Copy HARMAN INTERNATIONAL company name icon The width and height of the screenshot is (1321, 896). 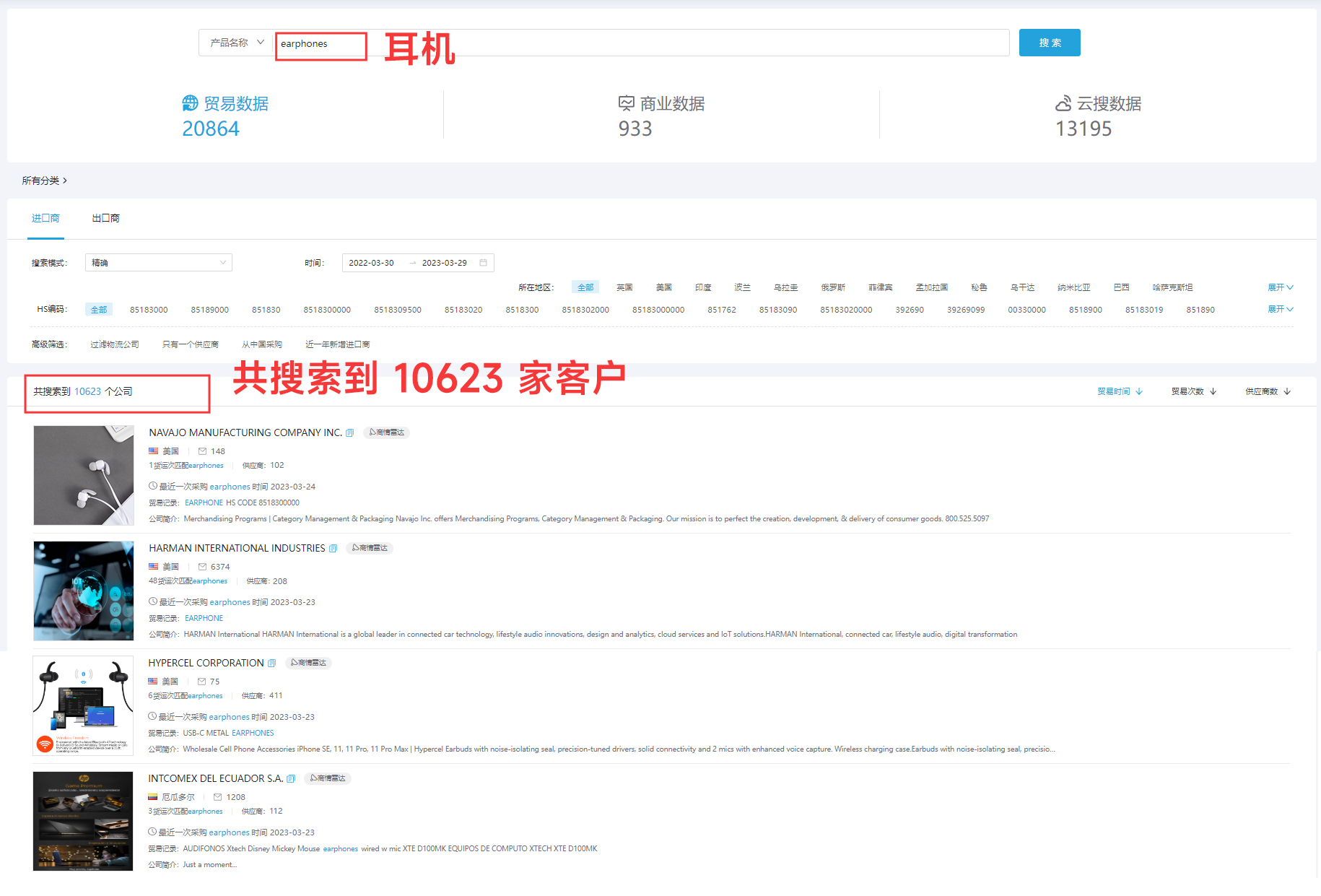333,549
